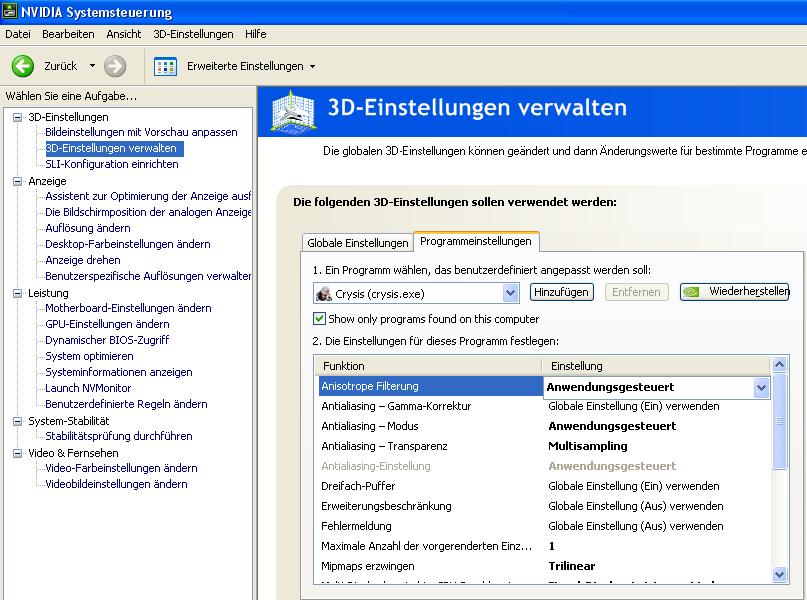Select 3D-Einstellungen verwalten in the tree
Viewport: 807px width, 600px height.
[114, 148]
